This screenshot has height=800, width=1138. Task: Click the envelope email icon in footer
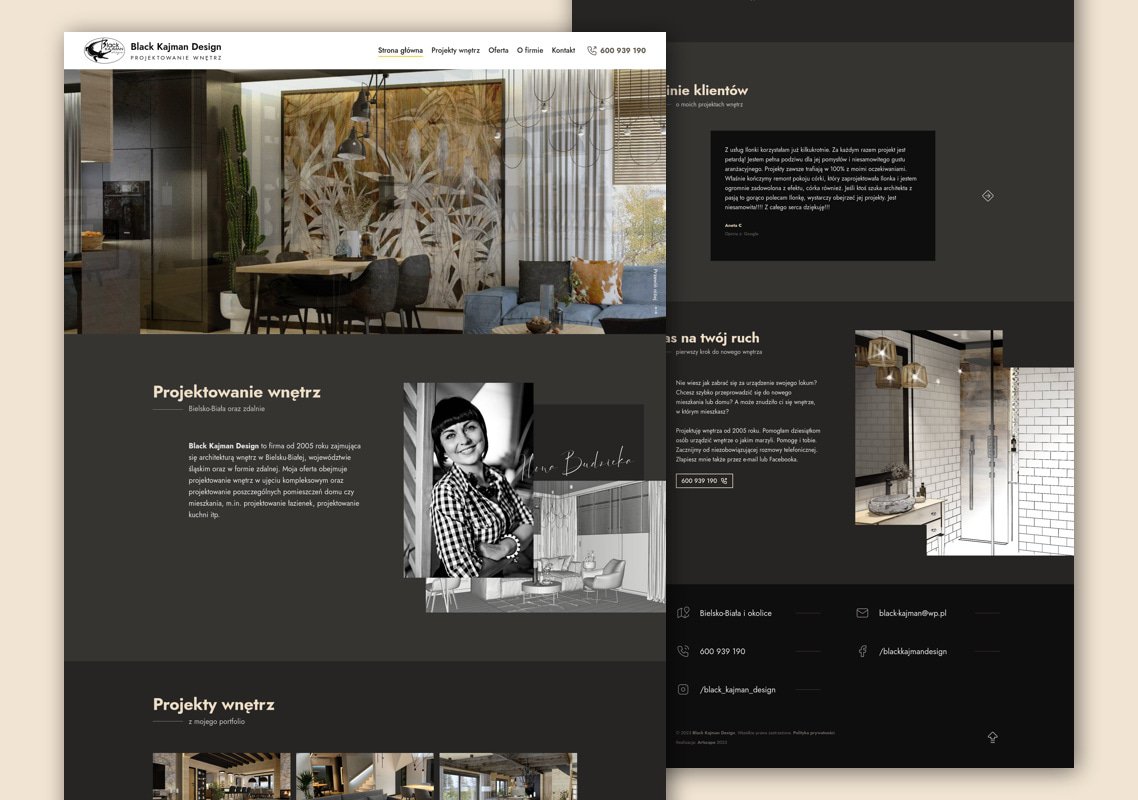coord(862,613)
